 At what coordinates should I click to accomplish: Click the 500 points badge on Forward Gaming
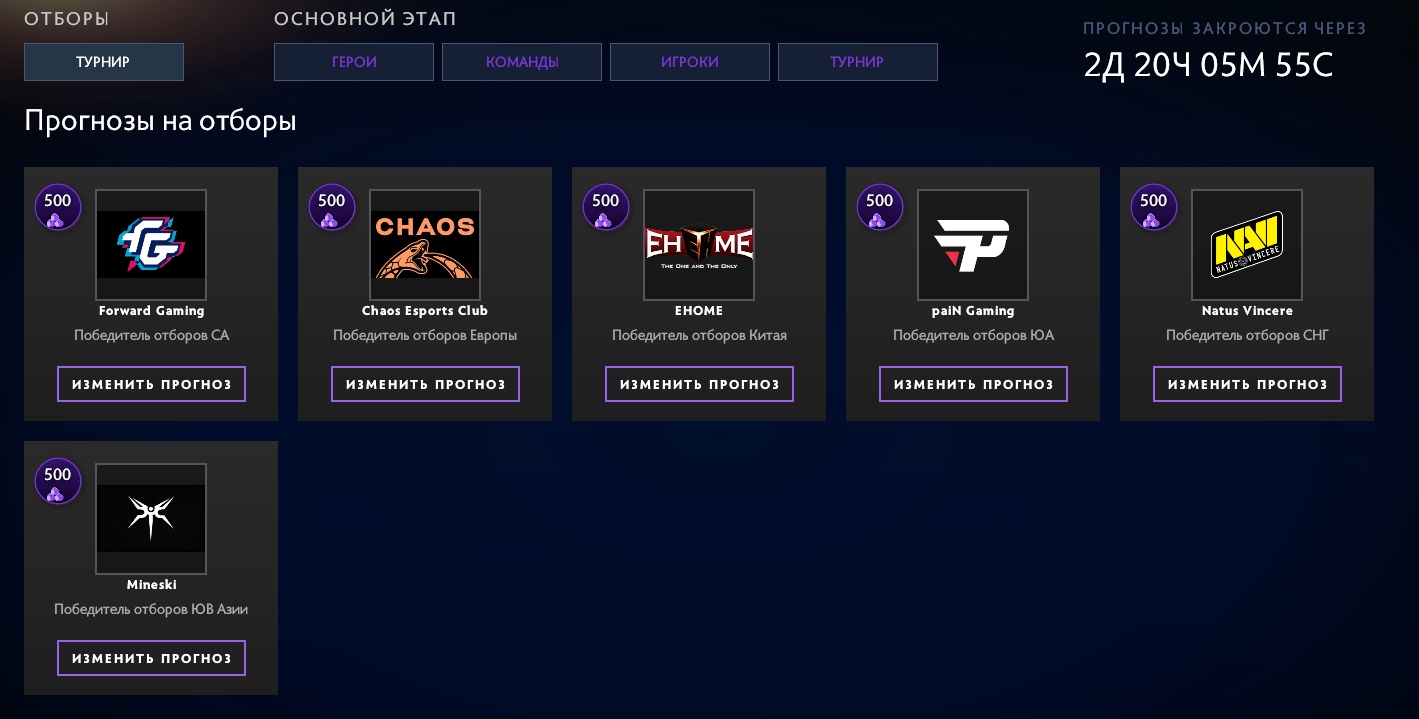point(58,207)
